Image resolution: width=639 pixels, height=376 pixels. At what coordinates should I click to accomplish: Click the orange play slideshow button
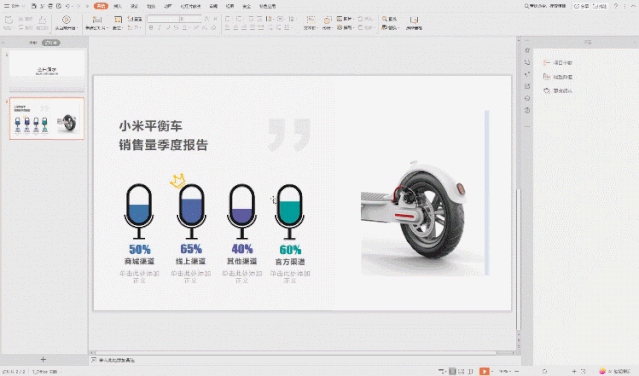pyautogui.click(x=484, y=371)
